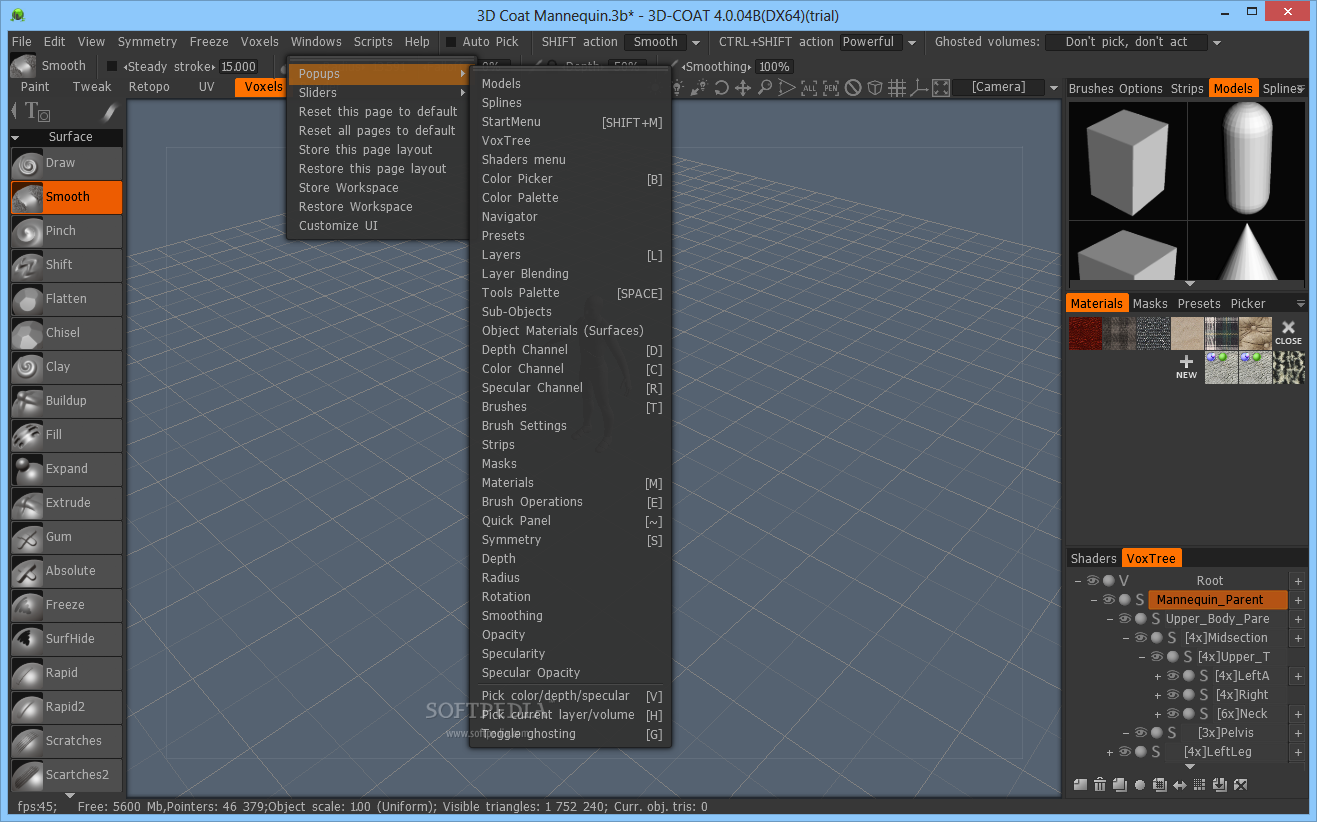This screenshot has width=1317, height=822.
Task: Collapse the Root tree node
Action: point(1078,581)
